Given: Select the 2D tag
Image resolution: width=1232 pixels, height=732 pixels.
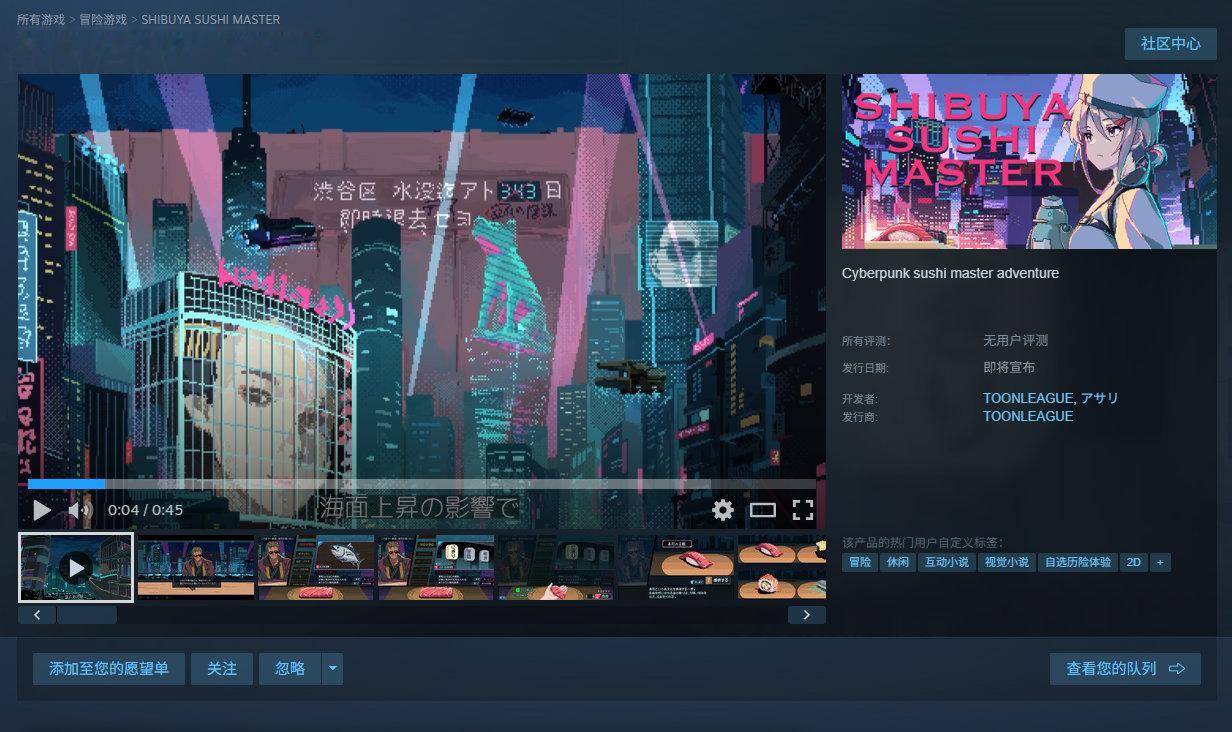Looking at the screenshot, I should click(1134, 562).
